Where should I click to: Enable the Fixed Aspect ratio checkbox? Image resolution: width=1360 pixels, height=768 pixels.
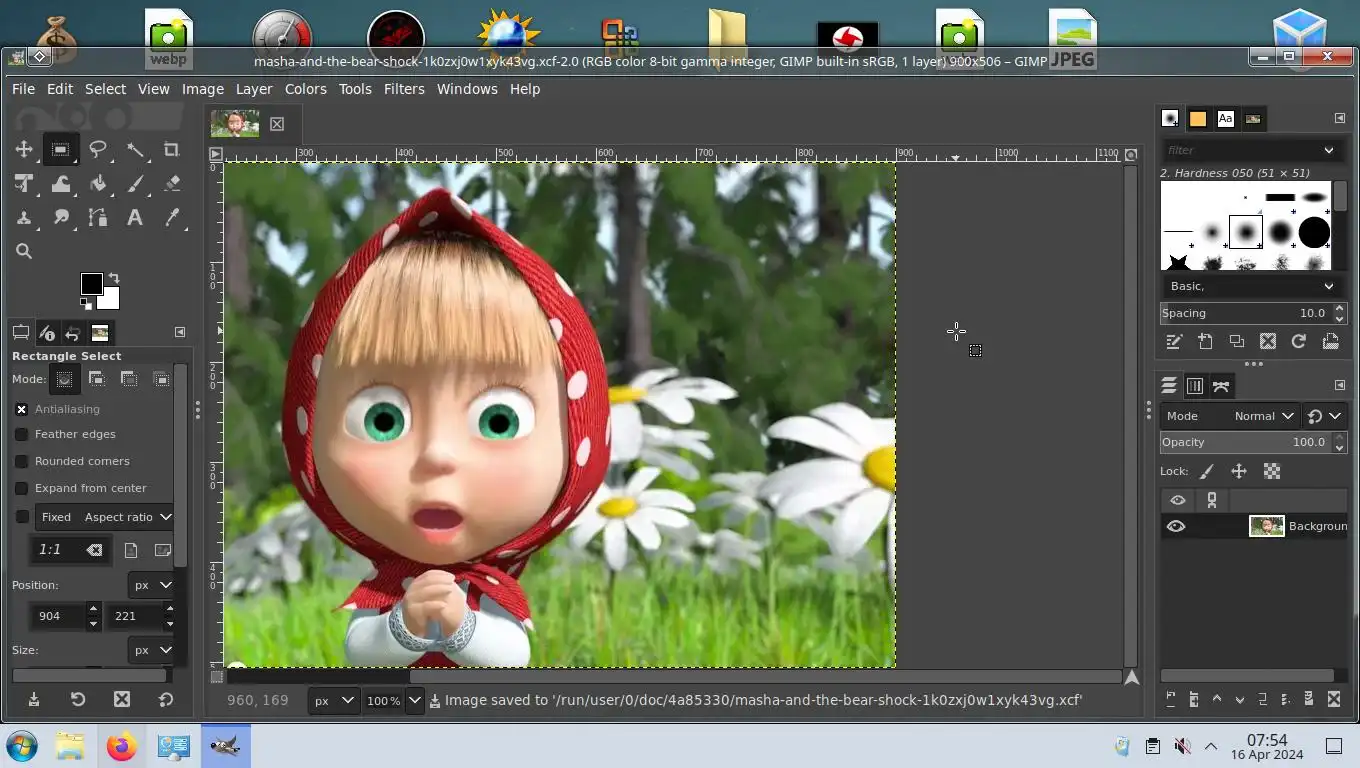tap(22, 517)
